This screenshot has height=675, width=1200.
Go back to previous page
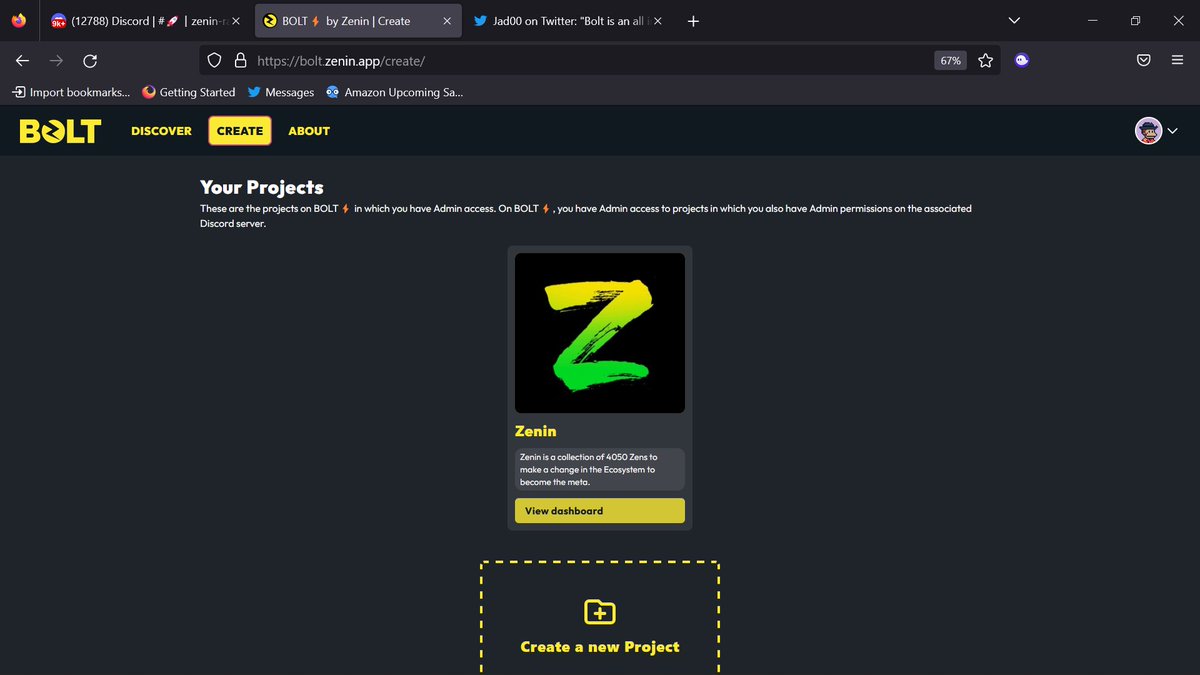pyautogui.click(x=22, y=61)
